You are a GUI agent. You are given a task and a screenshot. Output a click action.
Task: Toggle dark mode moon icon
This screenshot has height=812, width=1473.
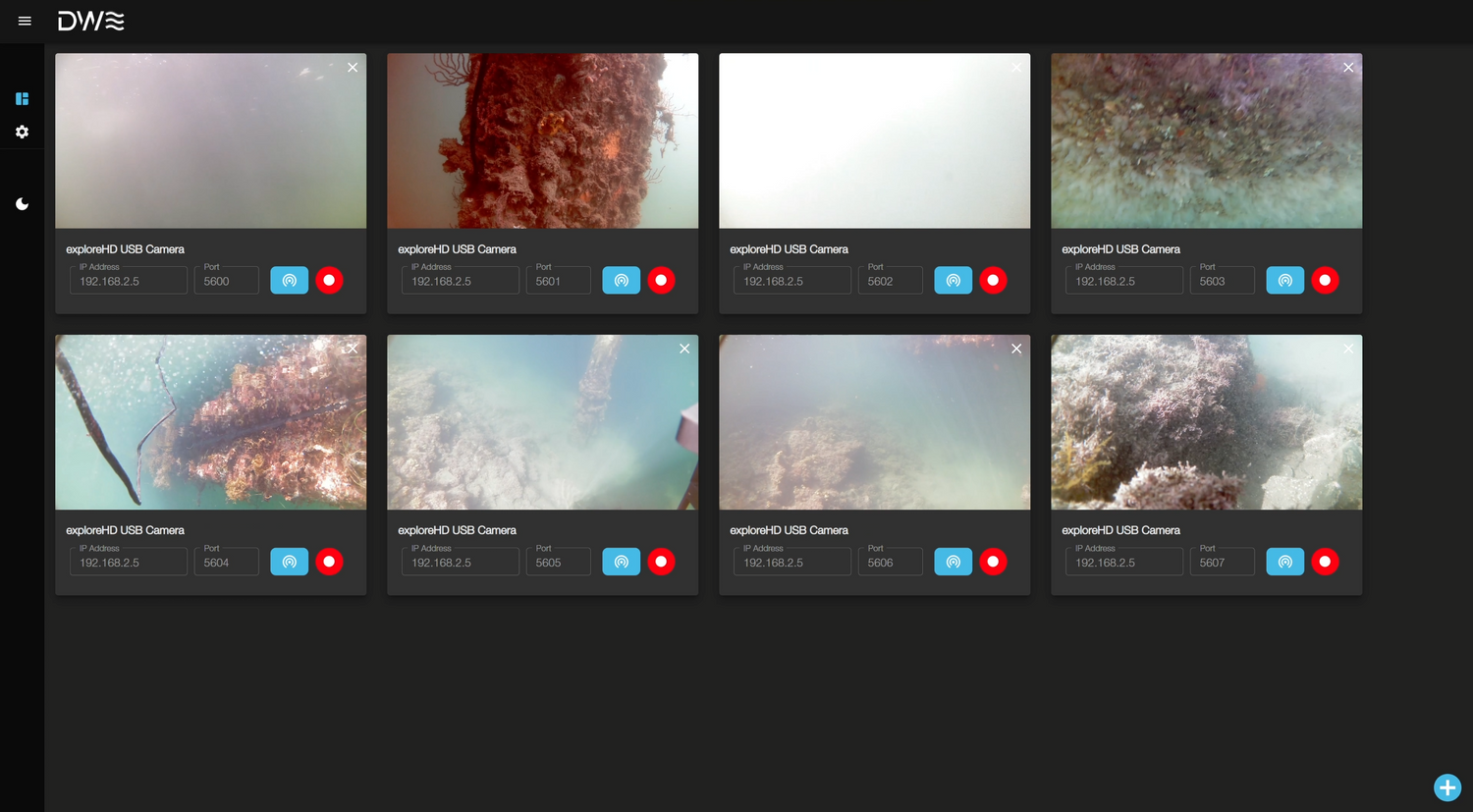tap(22, 204)
